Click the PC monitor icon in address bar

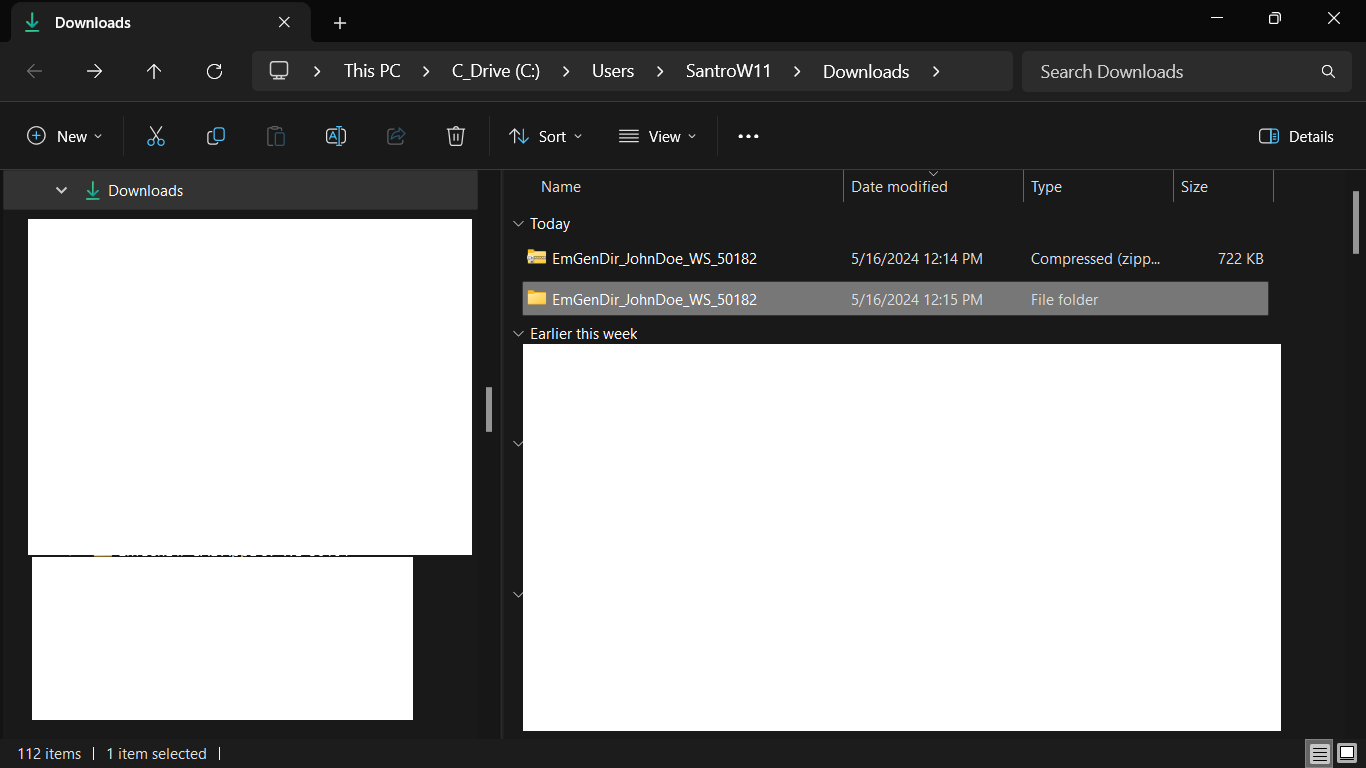(x=279, y=71)
